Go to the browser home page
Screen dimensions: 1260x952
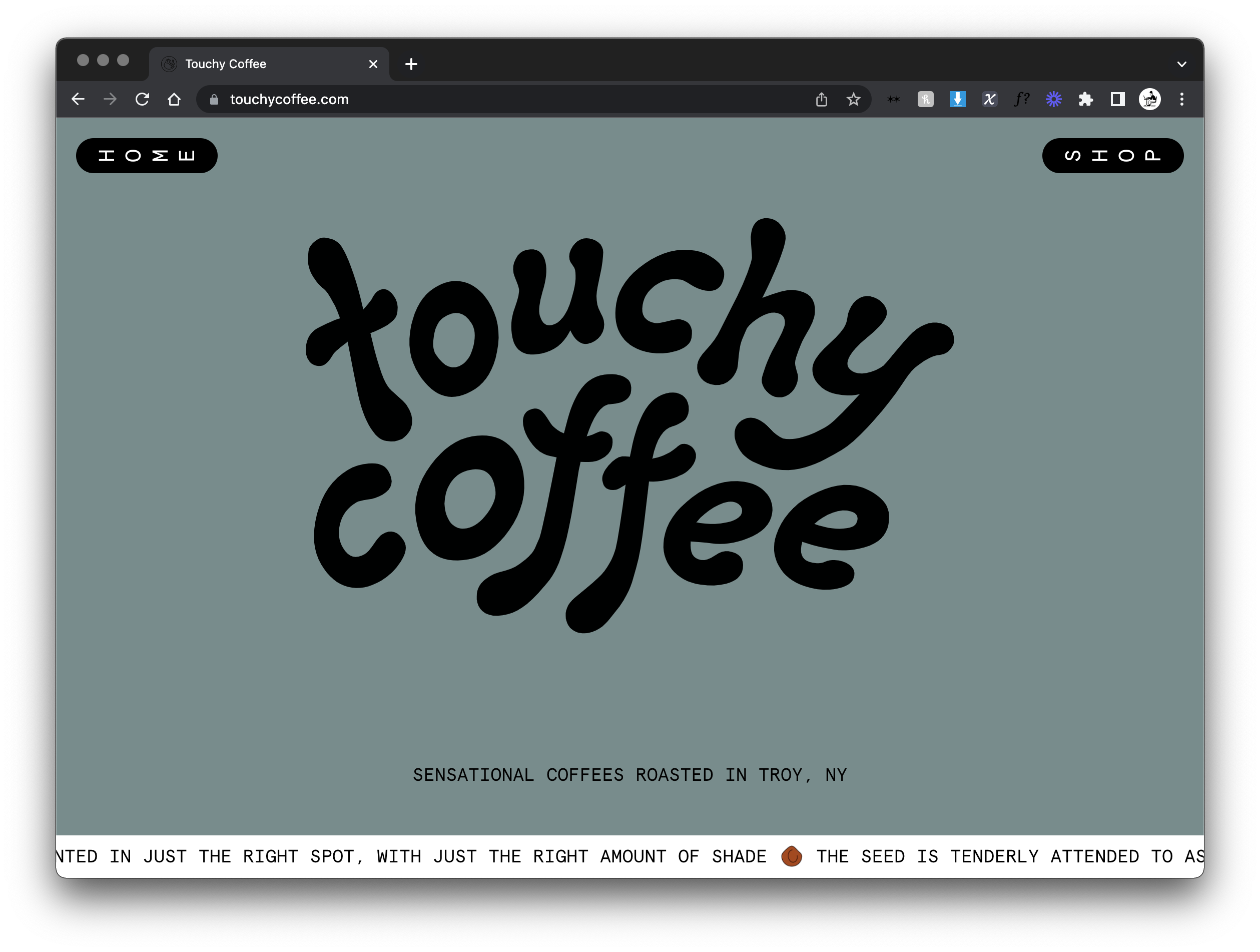tap(174, 99)
